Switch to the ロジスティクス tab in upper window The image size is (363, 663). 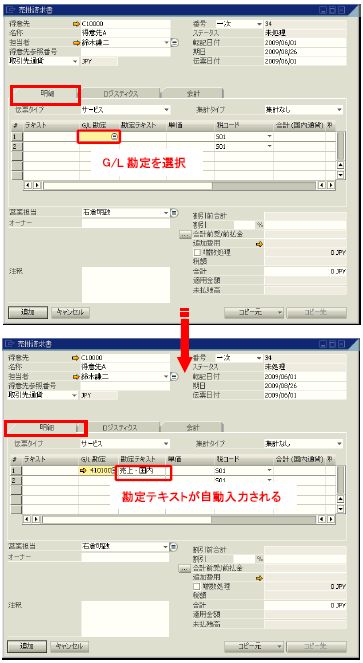click(121, 94)
